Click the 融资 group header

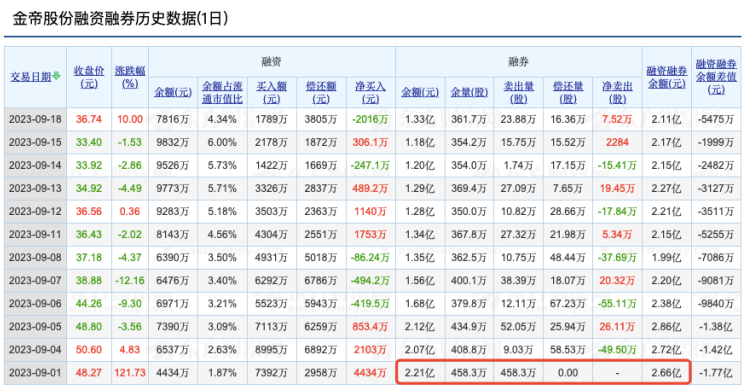pyautogui.click(x=272, y=61)
